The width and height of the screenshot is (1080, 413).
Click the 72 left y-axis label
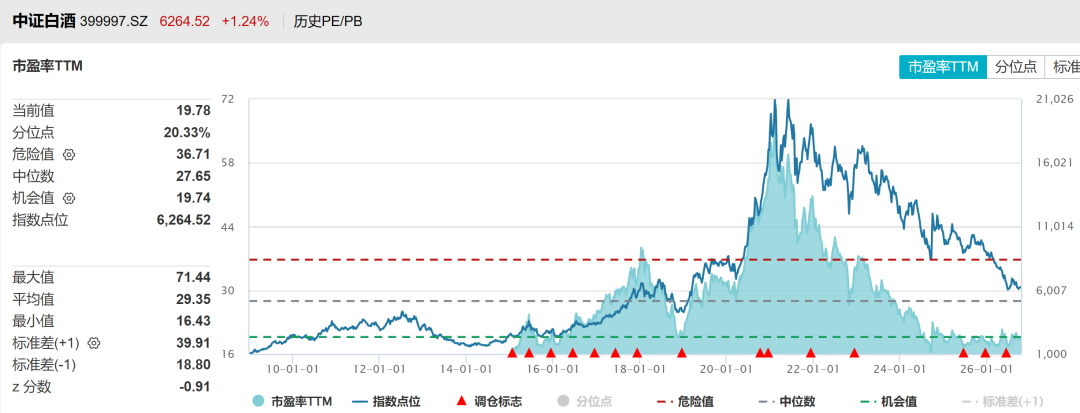pyautogui.click(x=227, y=99)
